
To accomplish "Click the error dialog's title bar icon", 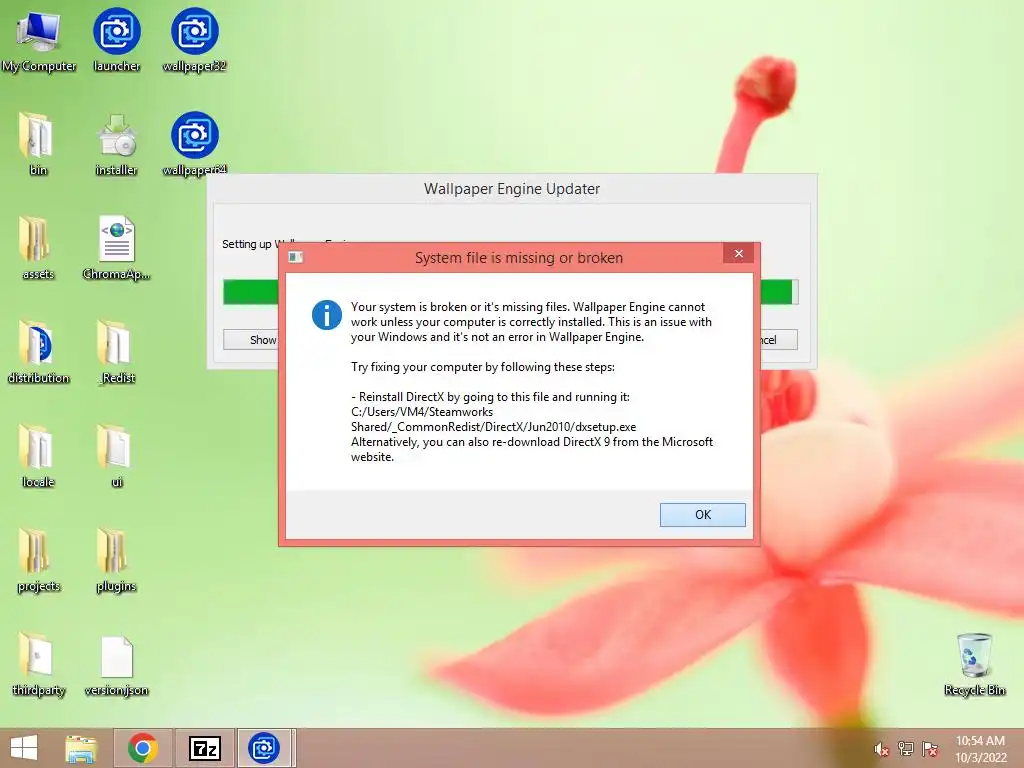I will (296, 257).
